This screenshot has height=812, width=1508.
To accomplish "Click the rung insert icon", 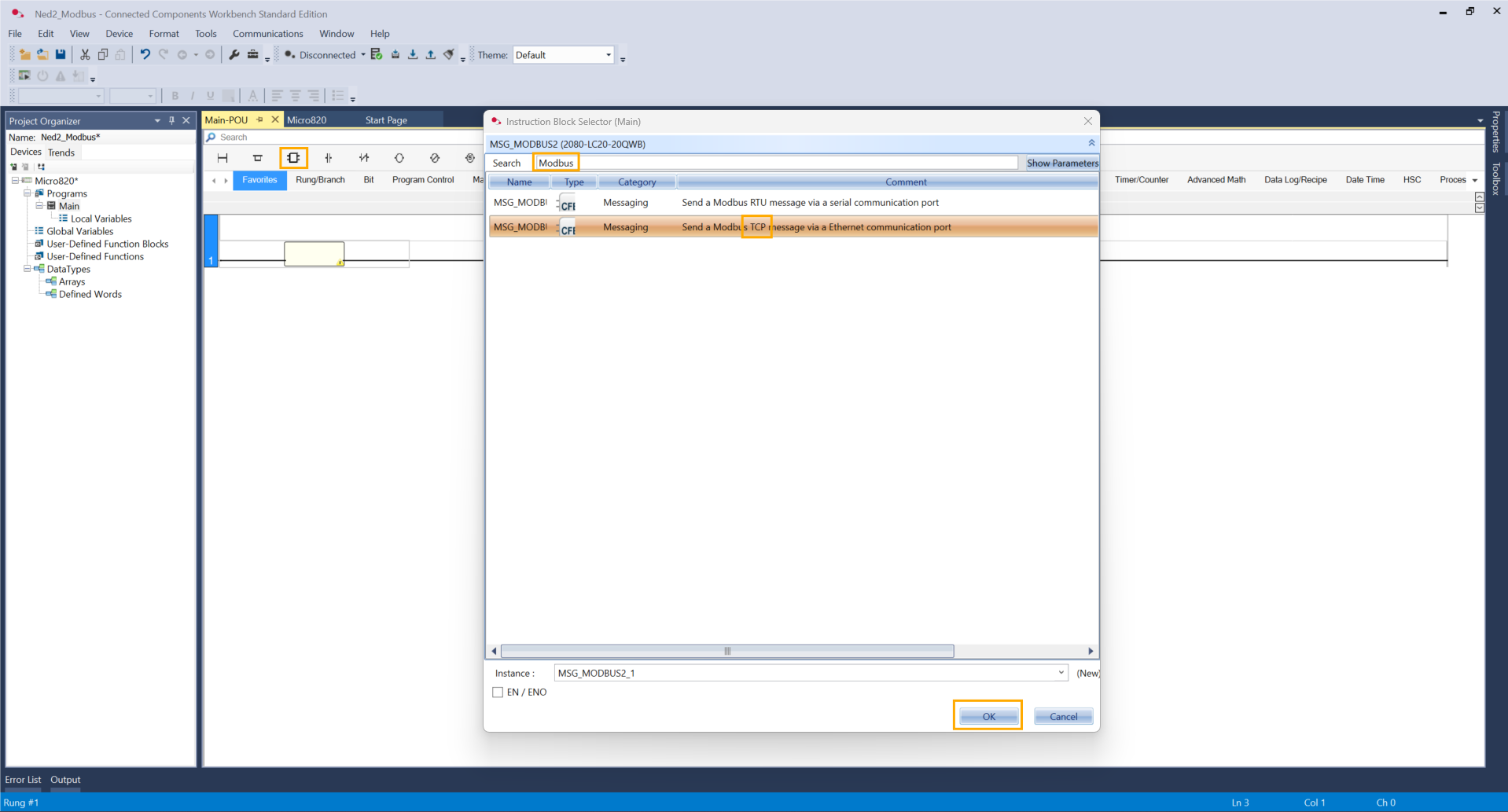I will pyautogui.click(x=223, y=158).
